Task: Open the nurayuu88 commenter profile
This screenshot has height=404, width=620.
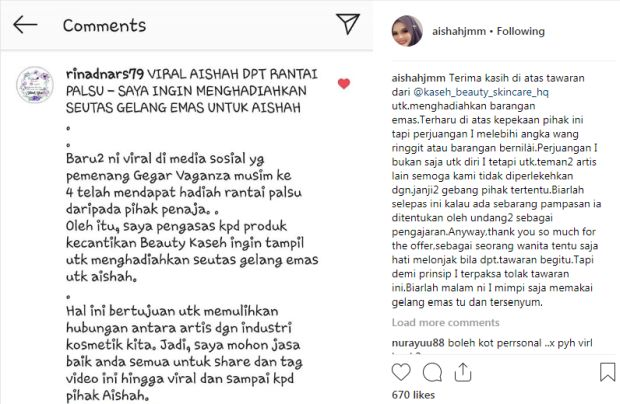Action: click(418, 343)
